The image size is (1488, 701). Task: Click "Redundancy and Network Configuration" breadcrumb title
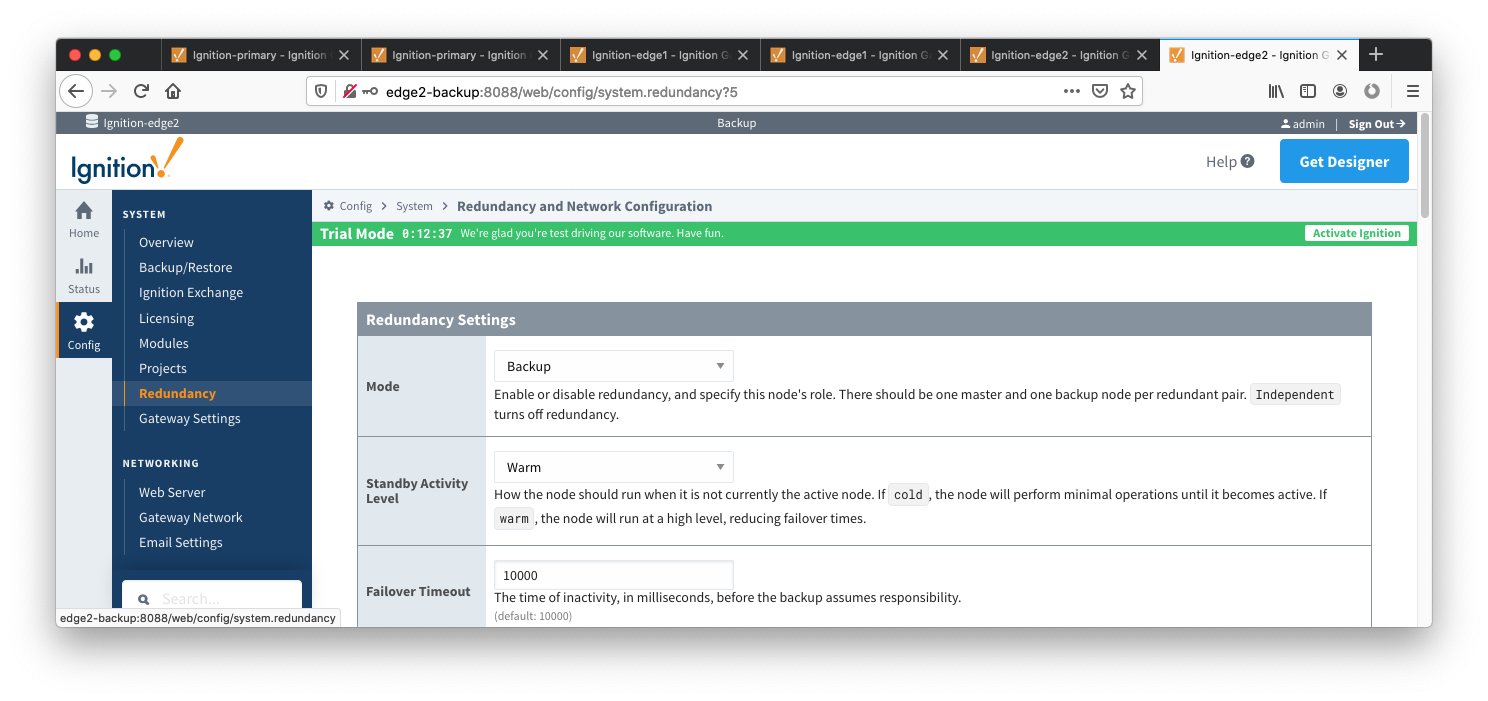[585, 206]
